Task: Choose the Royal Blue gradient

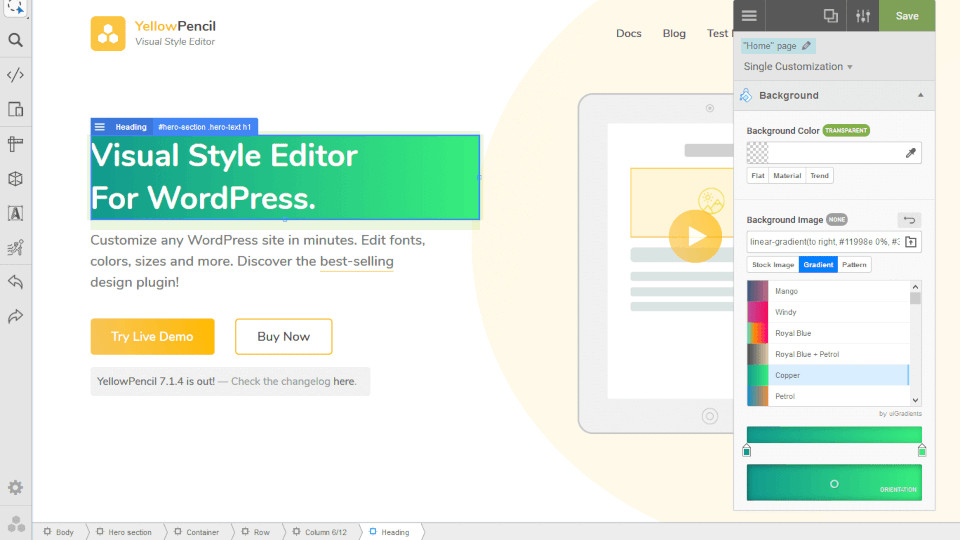Action: tap(828, 333)
